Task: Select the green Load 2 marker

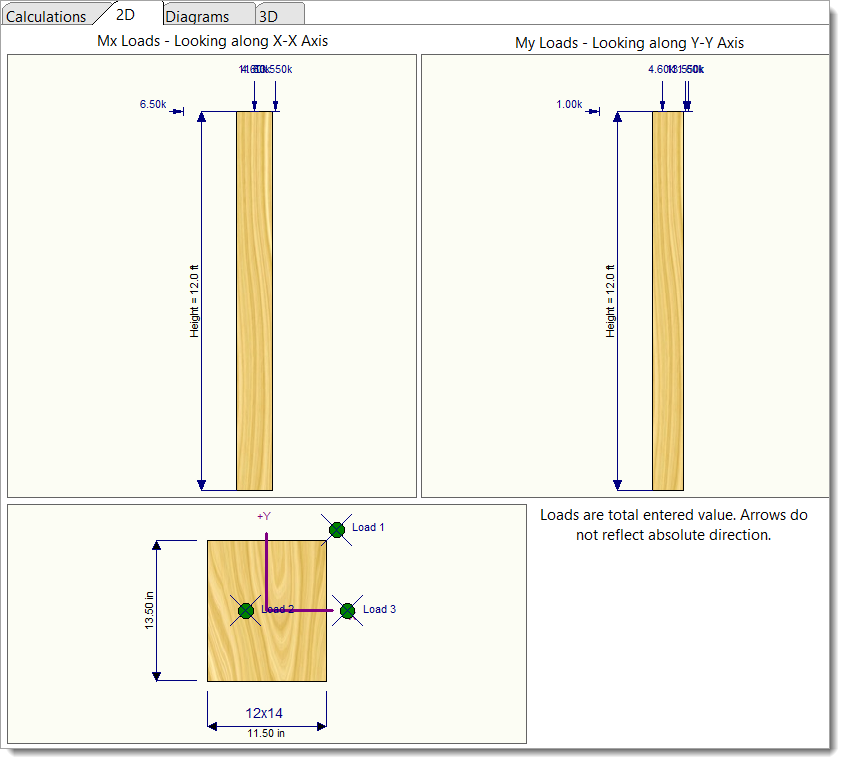Action: pyautogui.click(x=246, y=610)
